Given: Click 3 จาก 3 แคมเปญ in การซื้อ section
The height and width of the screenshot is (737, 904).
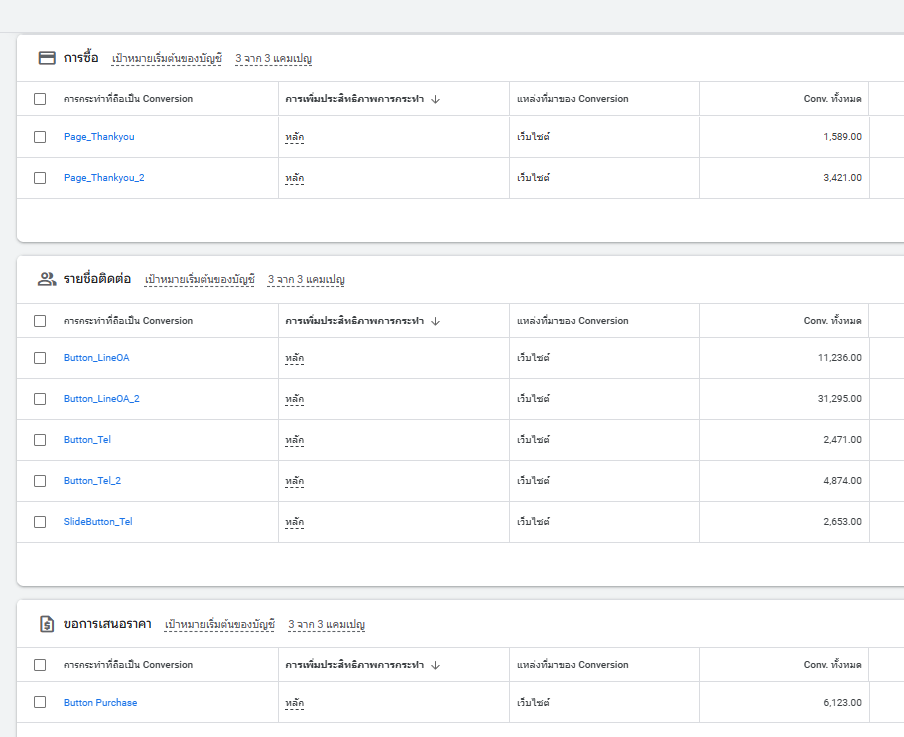Looking at the screenshot, I should pos(273,59).
